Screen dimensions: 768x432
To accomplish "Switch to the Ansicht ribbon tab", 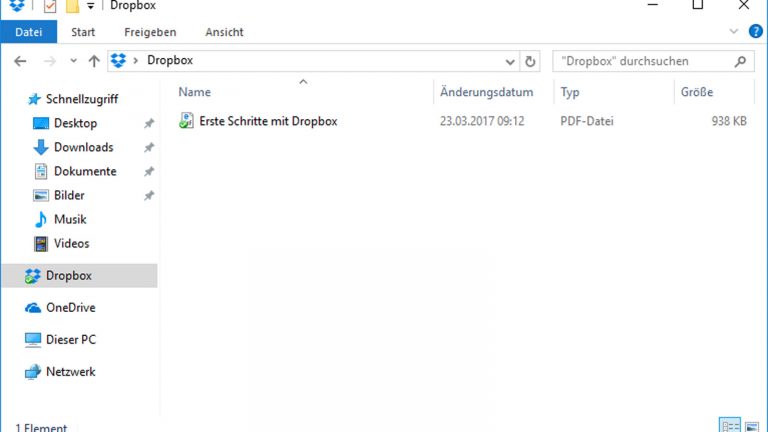I will coord(224,32).
